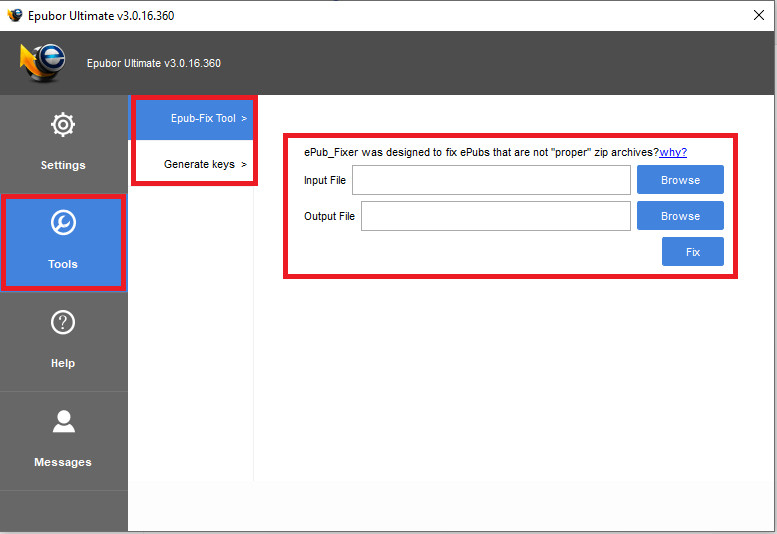Click the ePub_Fixer description text

pos(481,152)
